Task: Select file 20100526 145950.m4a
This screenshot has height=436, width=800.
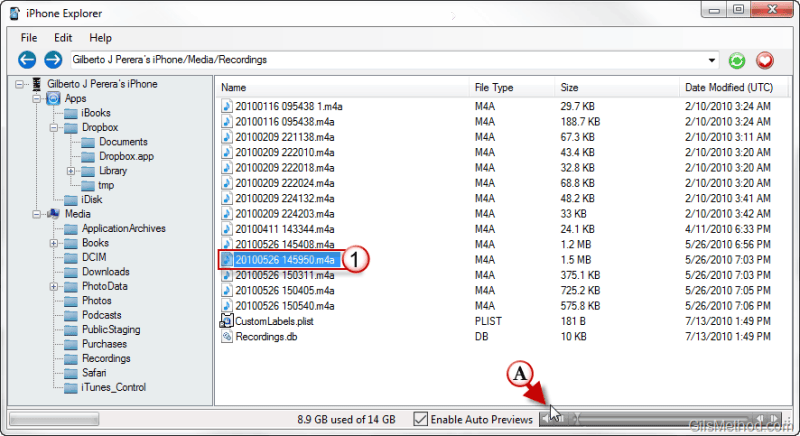Action: [285, 260]
